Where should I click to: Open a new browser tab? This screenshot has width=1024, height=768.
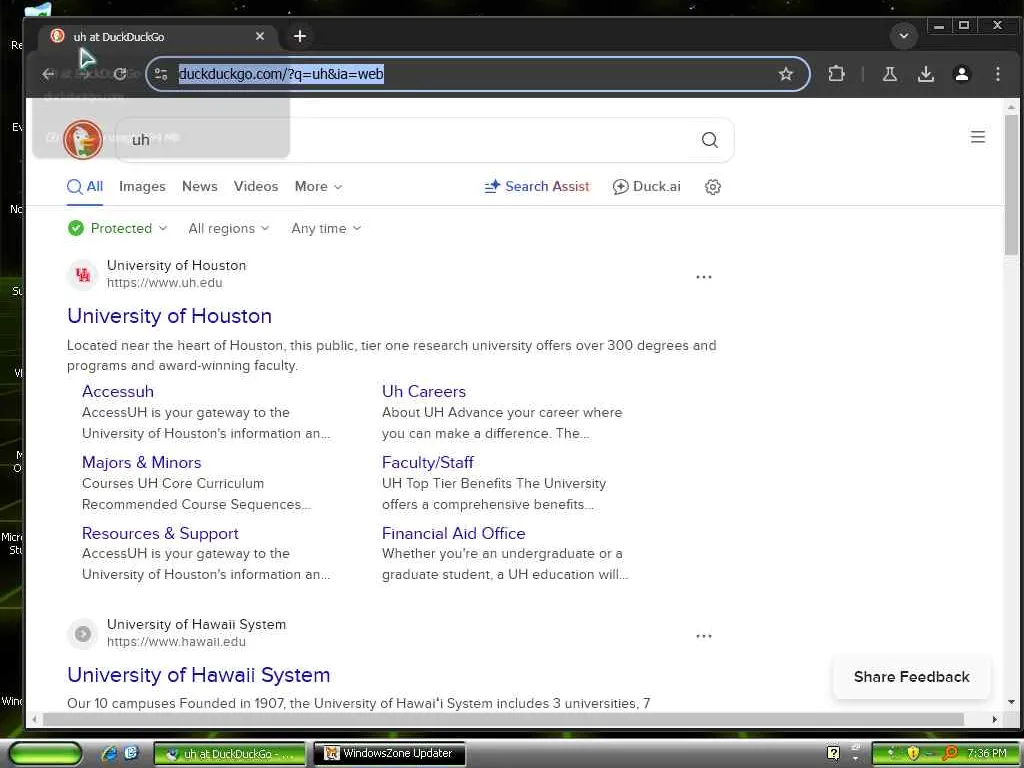pos(300,37)
